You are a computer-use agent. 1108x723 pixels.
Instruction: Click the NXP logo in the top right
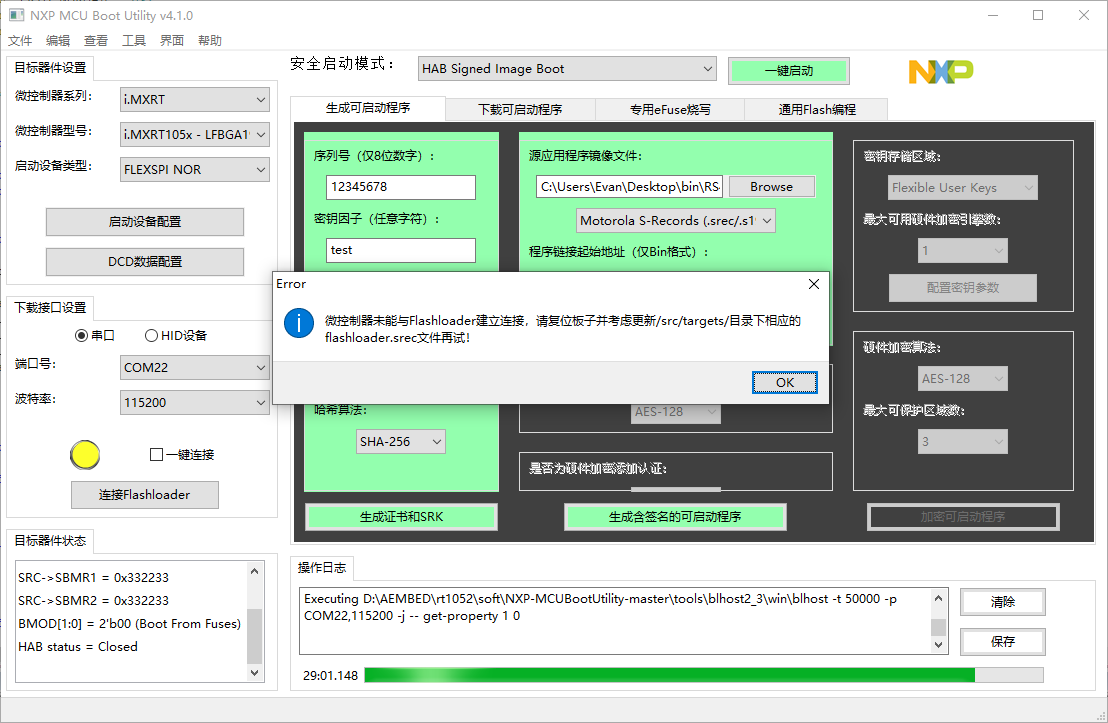point(939,71)
